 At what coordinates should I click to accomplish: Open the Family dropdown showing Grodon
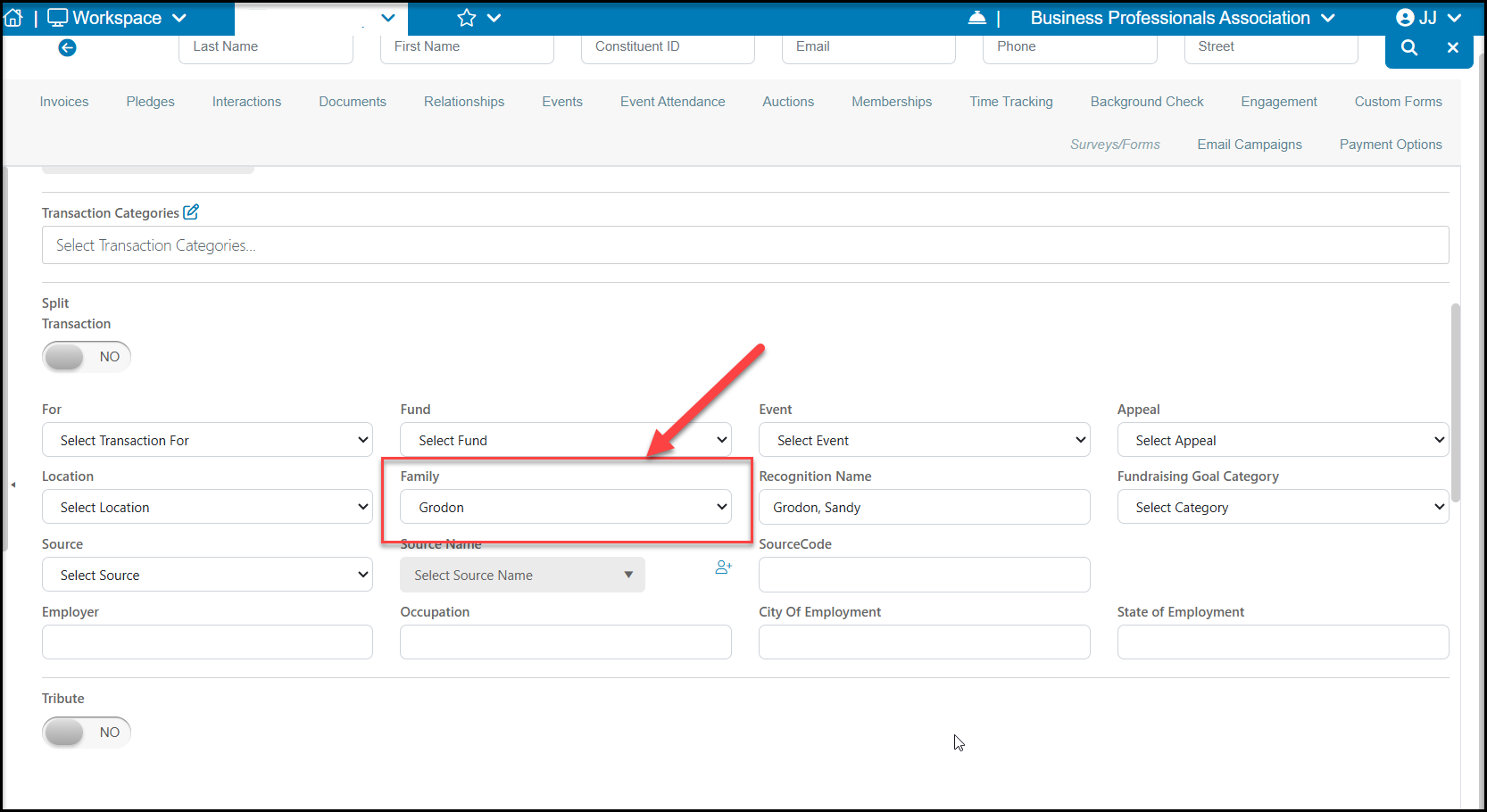tap(566, 507)
